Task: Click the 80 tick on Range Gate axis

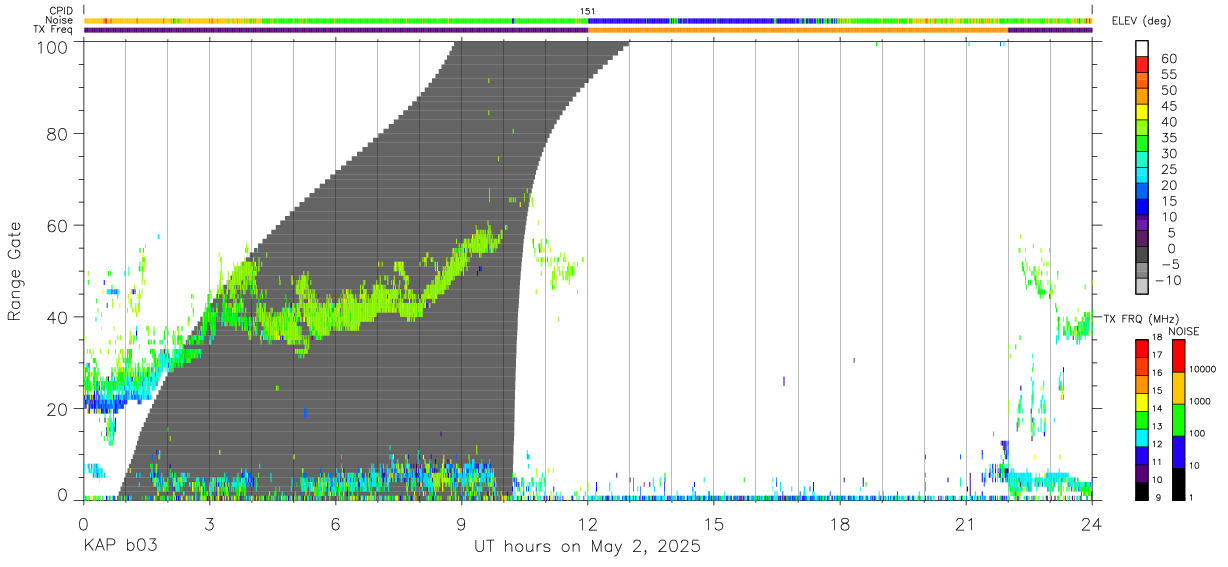Action: 58,133
